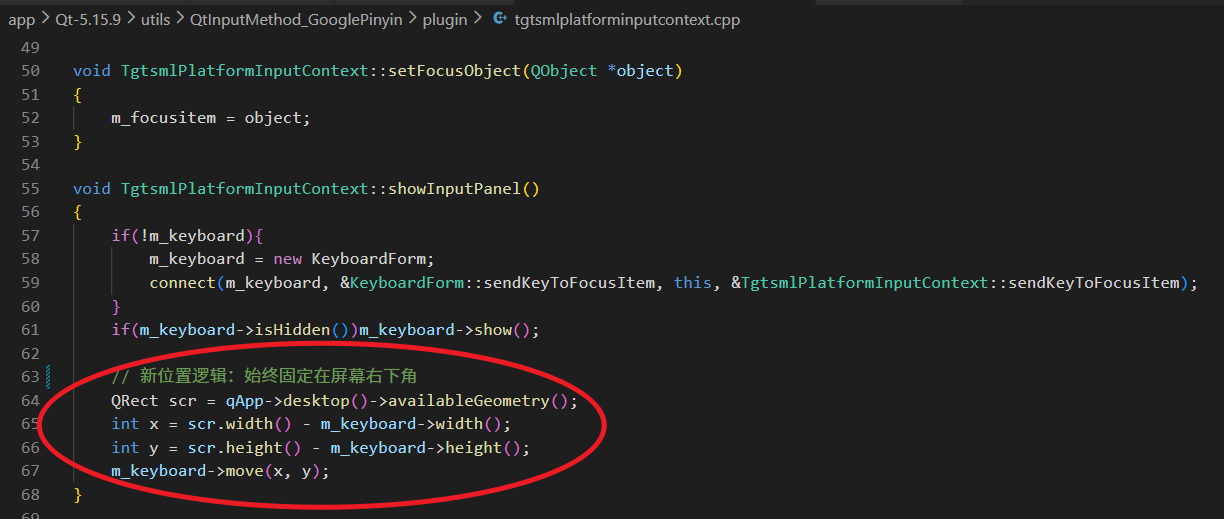Screen dimensions: 1224x519
Task: Open the 'plugin' breadcrumb segment
Action: pos(444,20)
